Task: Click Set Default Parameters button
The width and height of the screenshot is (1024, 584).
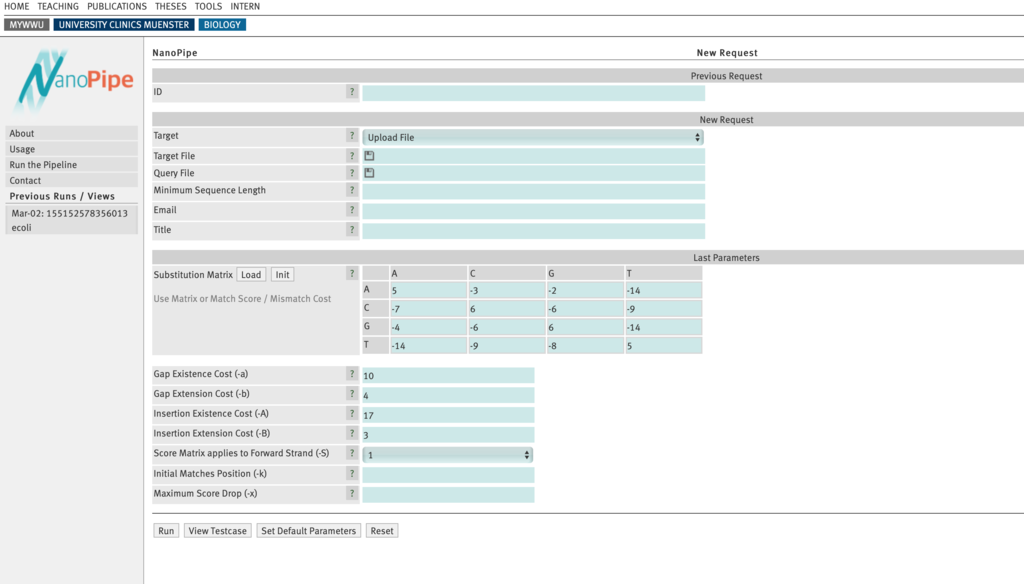Action: click(308, 531)
